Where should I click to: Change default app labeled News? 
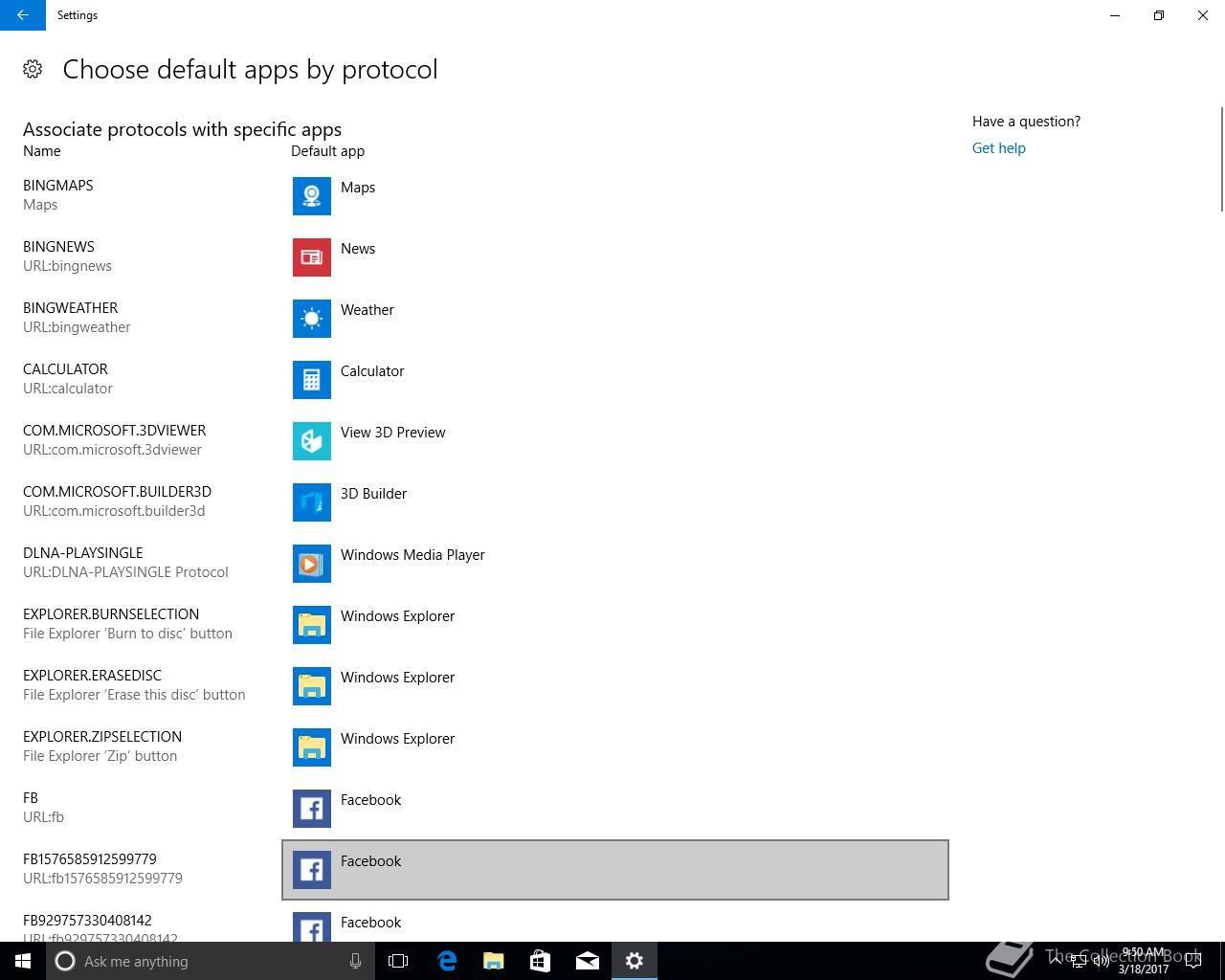point(358,249)
